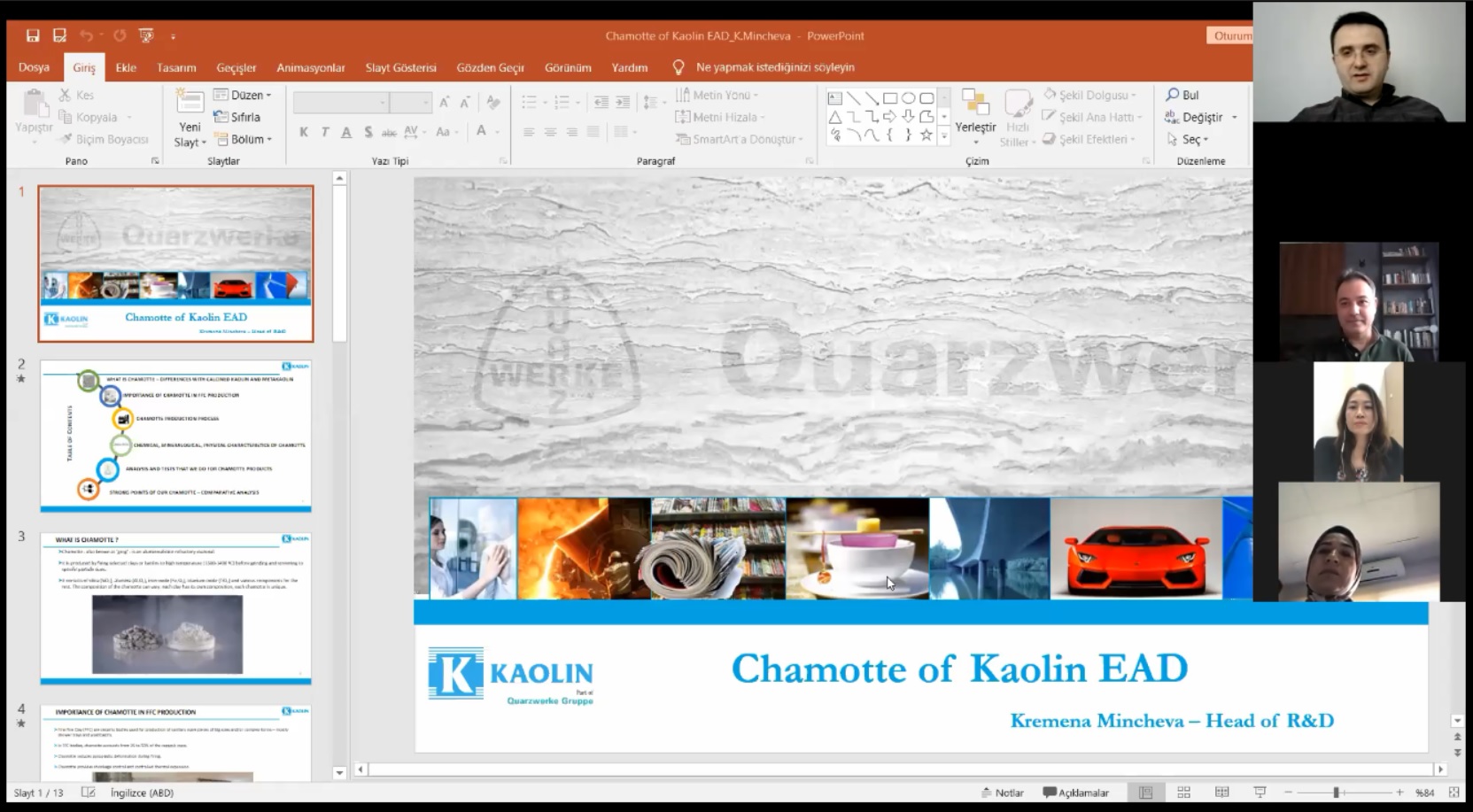1473x812 pixels.
Task: Expand the Düzen layout dropdown
Action: pos(244,95)
